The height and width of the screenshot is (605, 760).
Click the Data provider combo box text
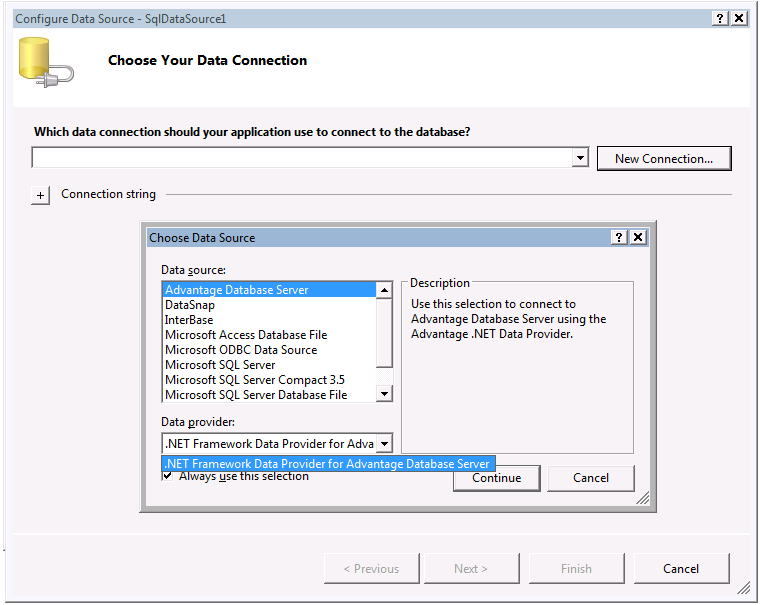point(269,444)
